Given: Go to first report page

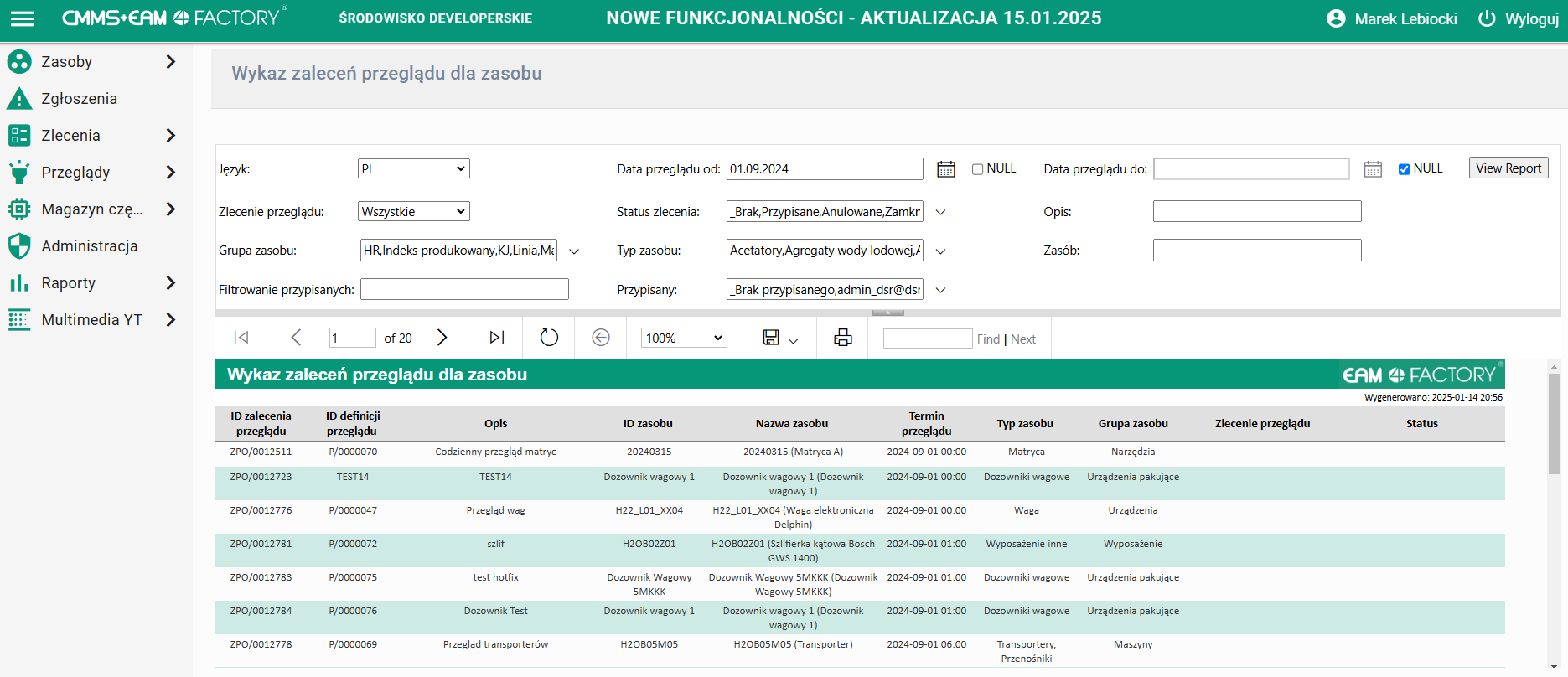Looking at the screenshot, I should pos(241,338).
